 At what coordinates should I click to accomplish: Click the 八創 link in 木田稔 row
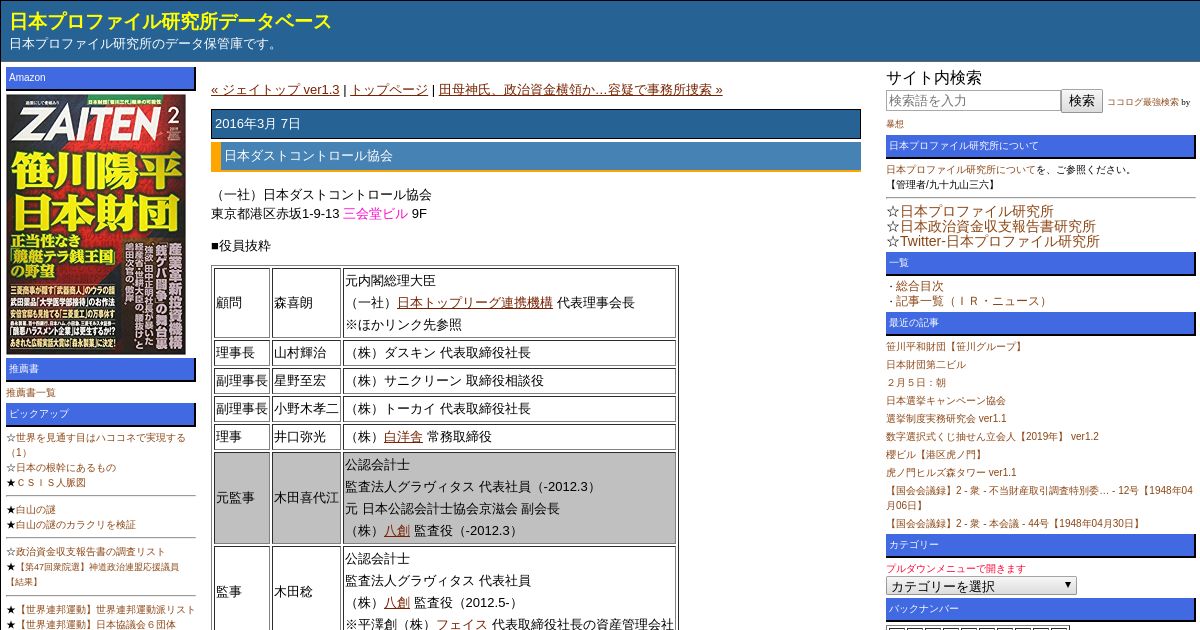click(397, 602)
